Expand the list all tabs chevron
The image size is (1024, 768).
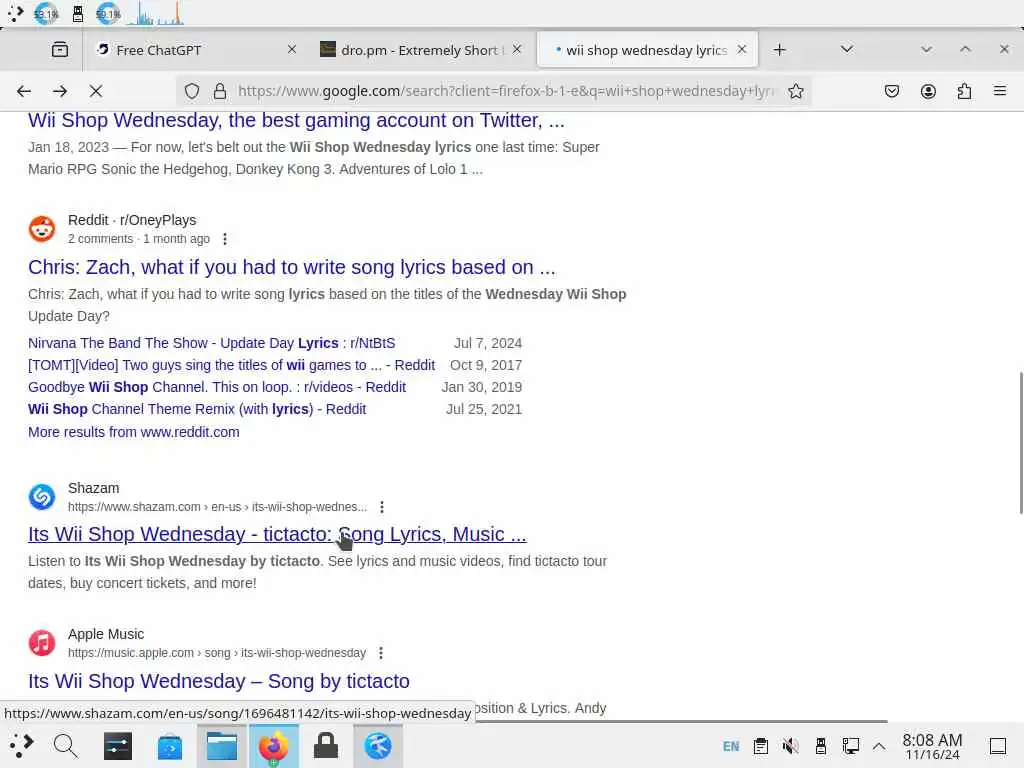[847, 50]
